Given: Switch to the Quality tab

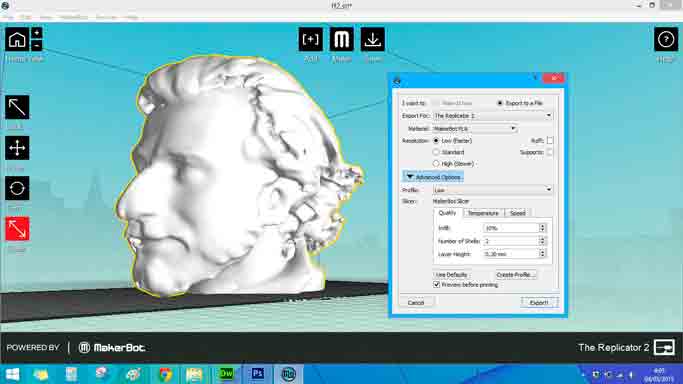Looking at the screenshot, I should pyautogui.click(x=447, y=213).
